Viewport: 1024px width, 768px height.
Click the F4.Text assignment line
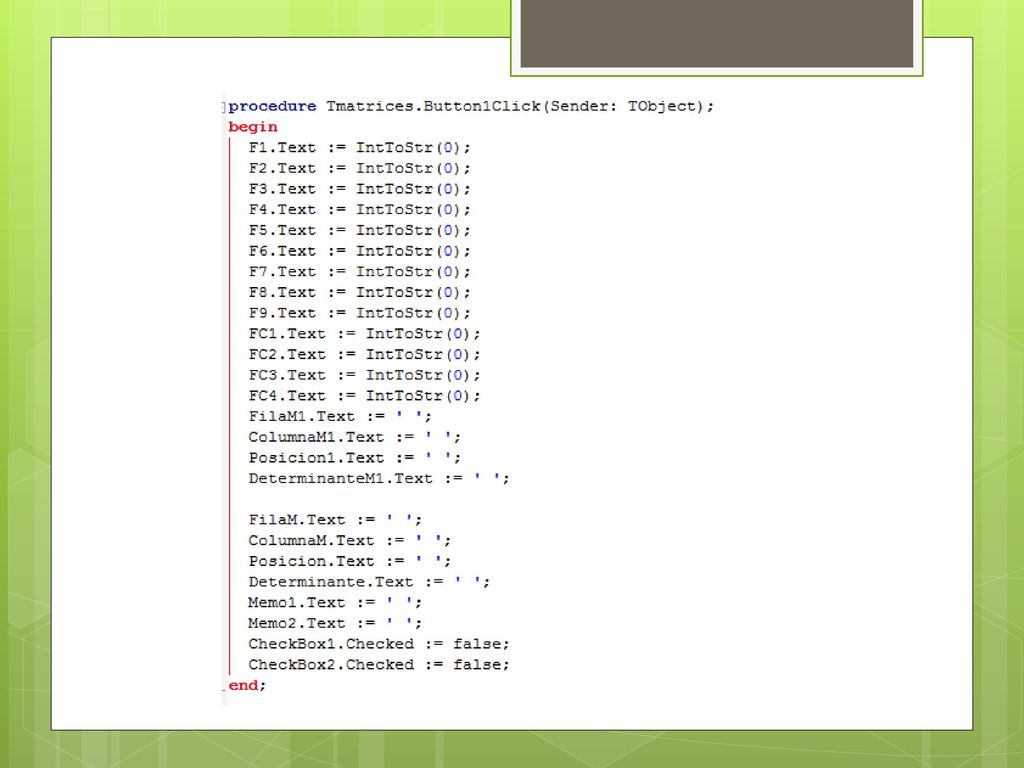click(359, 210)
